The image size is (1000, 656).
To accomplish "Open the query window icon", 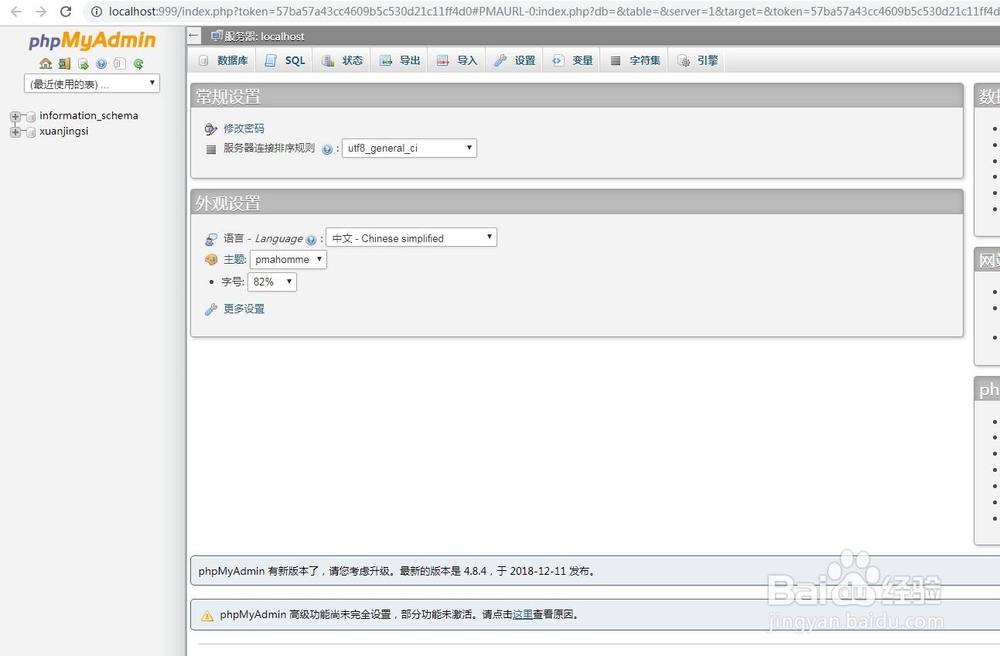I will point(83,64).
